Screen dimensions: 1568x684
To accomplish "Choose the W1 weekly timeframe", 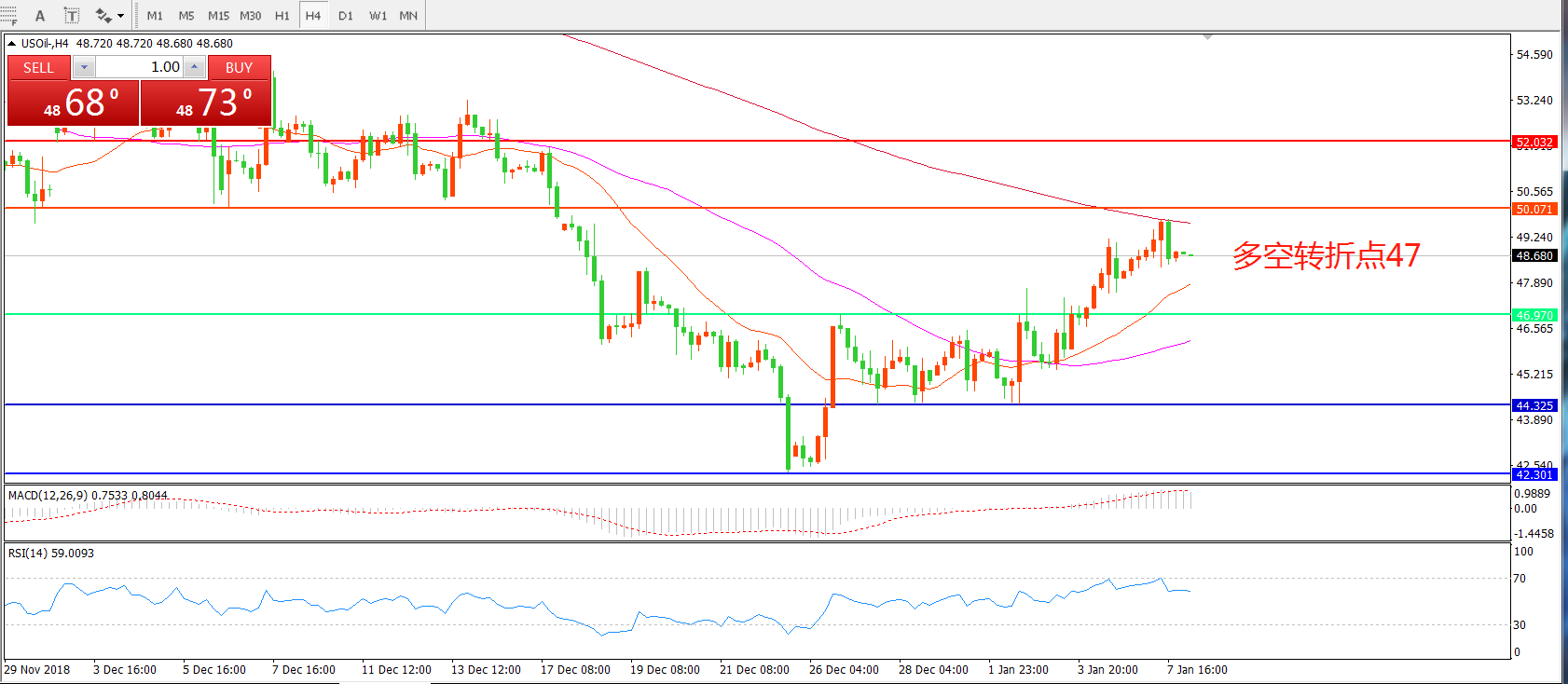I will pos(378,16).
